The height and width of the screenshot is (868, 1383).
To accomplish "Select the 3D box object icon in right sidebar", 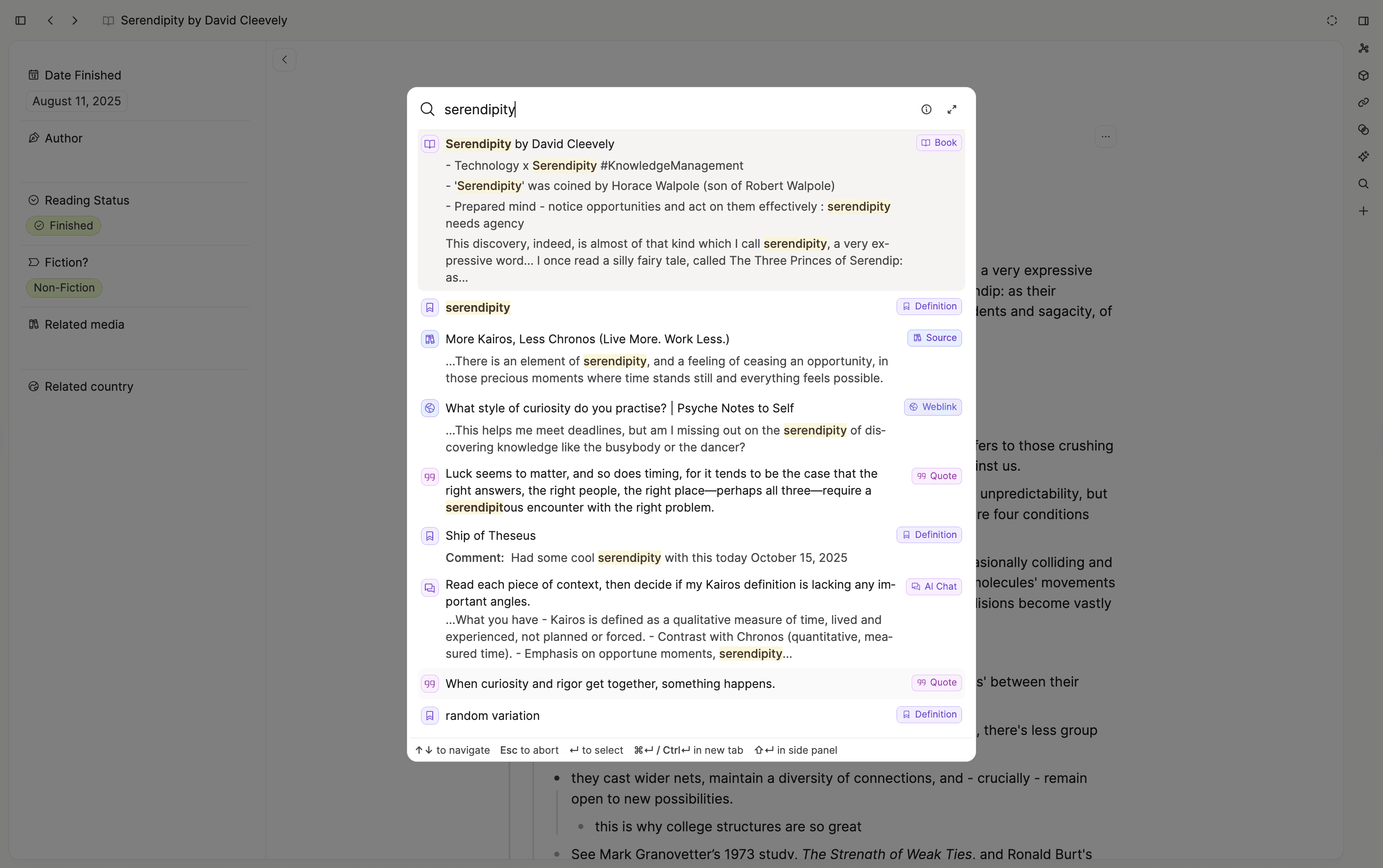I will 1364,76.
